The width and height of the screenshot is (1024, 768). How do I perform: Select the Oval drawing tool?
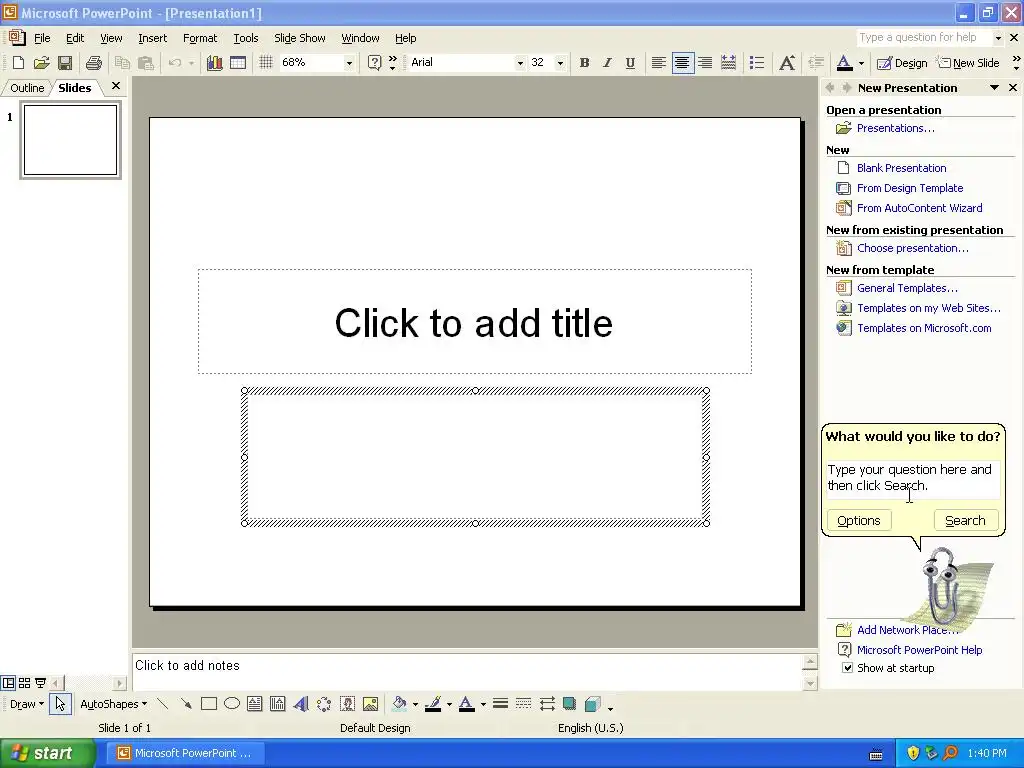pos(232,704)
